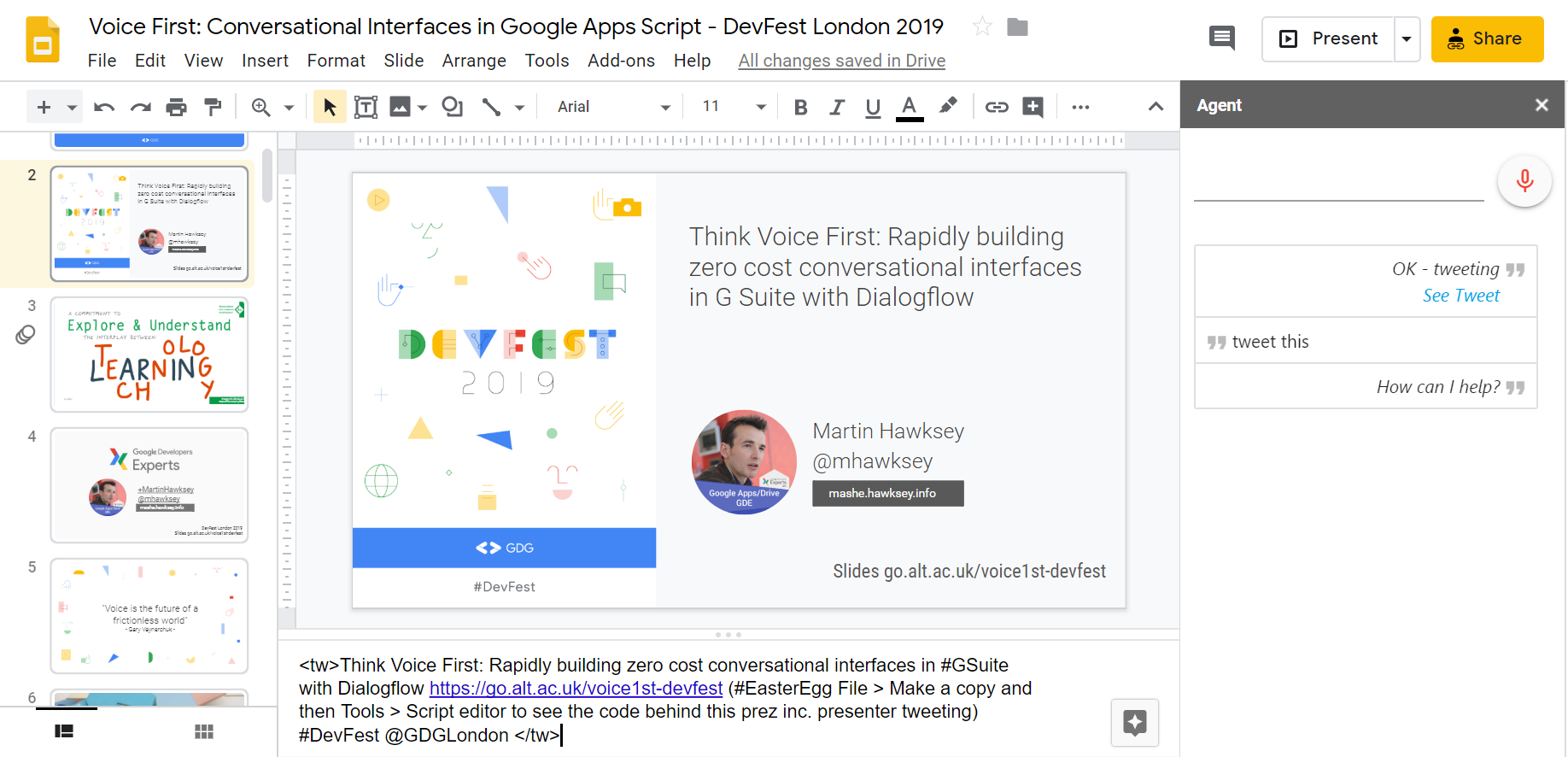This screenshot has height=757, width=1568.
Task: Open the File menu
Action: [102, 61]
